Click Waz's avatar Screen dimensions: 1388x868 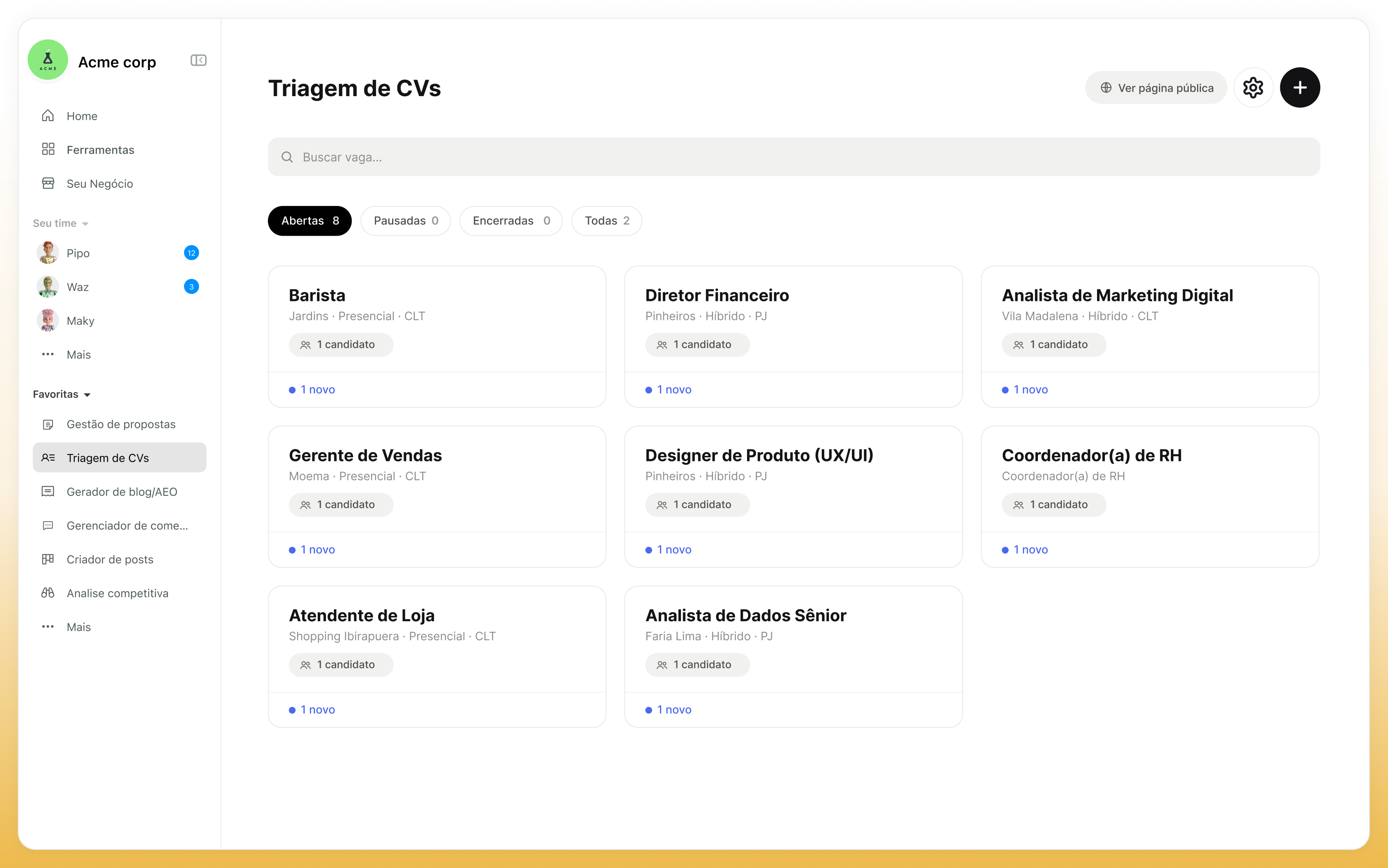48,286
